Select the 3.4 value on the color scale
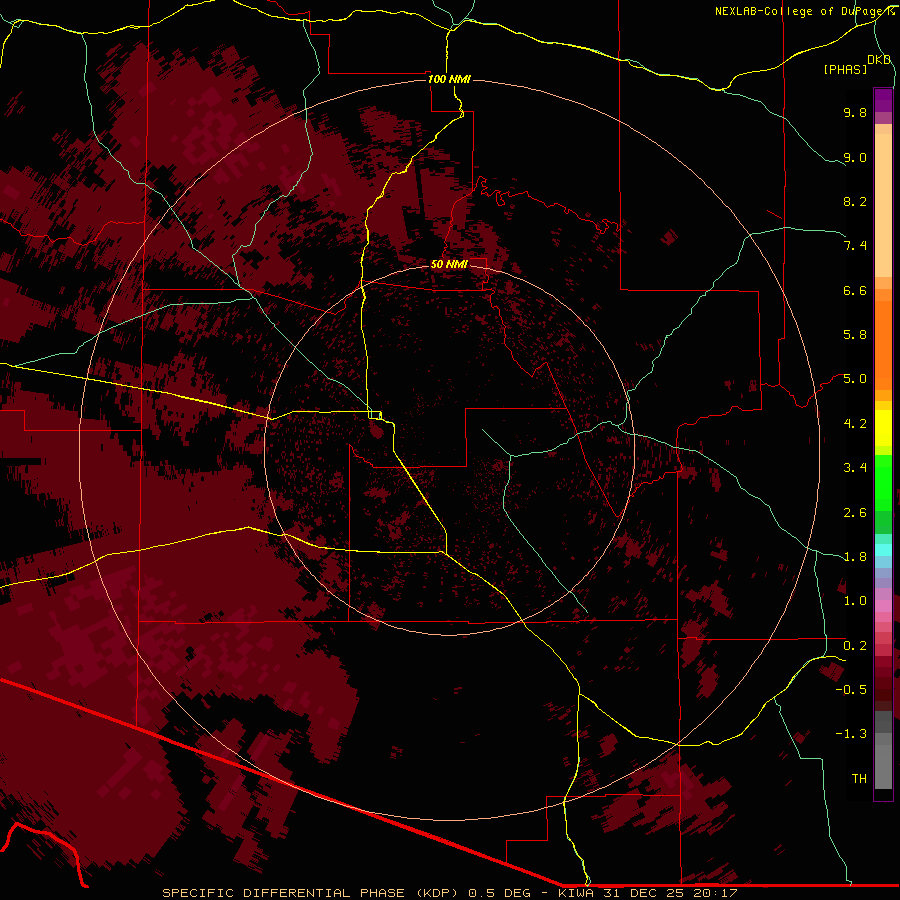 tap(855, 468)
